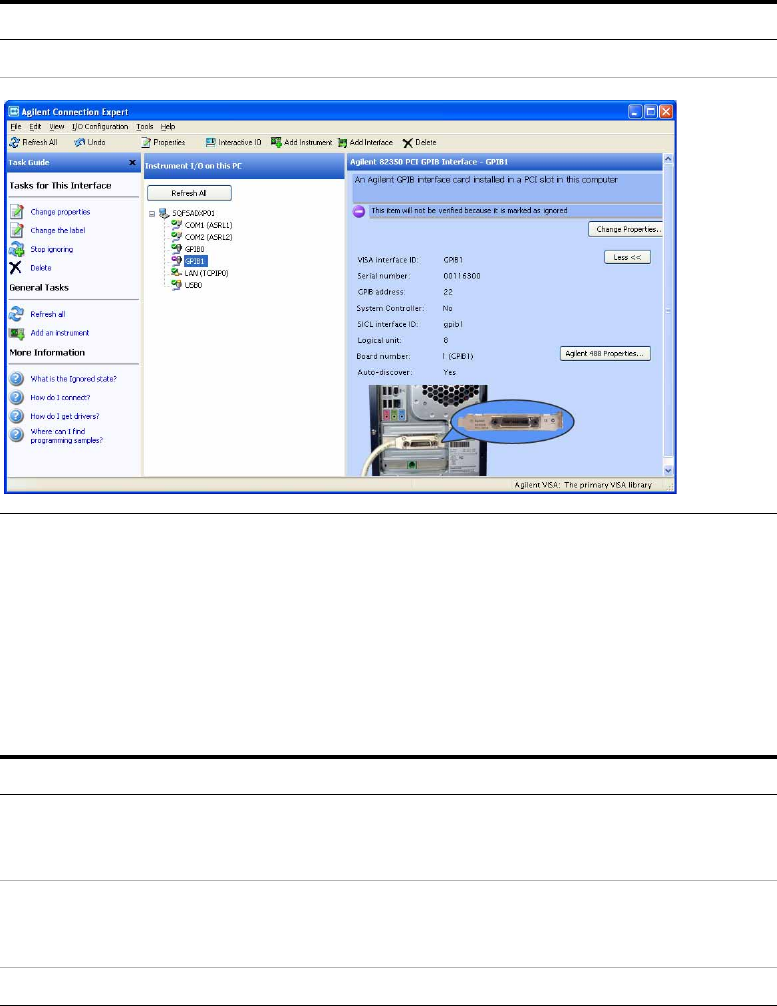Screen dimensions: 777x1006
Task: Open the Help menu
Action: pos(168,127)
